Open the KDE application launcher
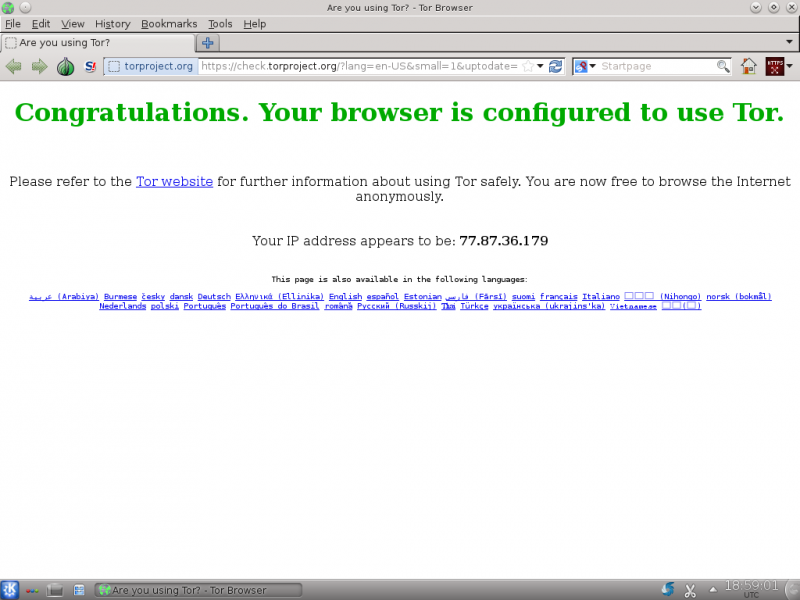800x600 pixels. coord(10,590)
